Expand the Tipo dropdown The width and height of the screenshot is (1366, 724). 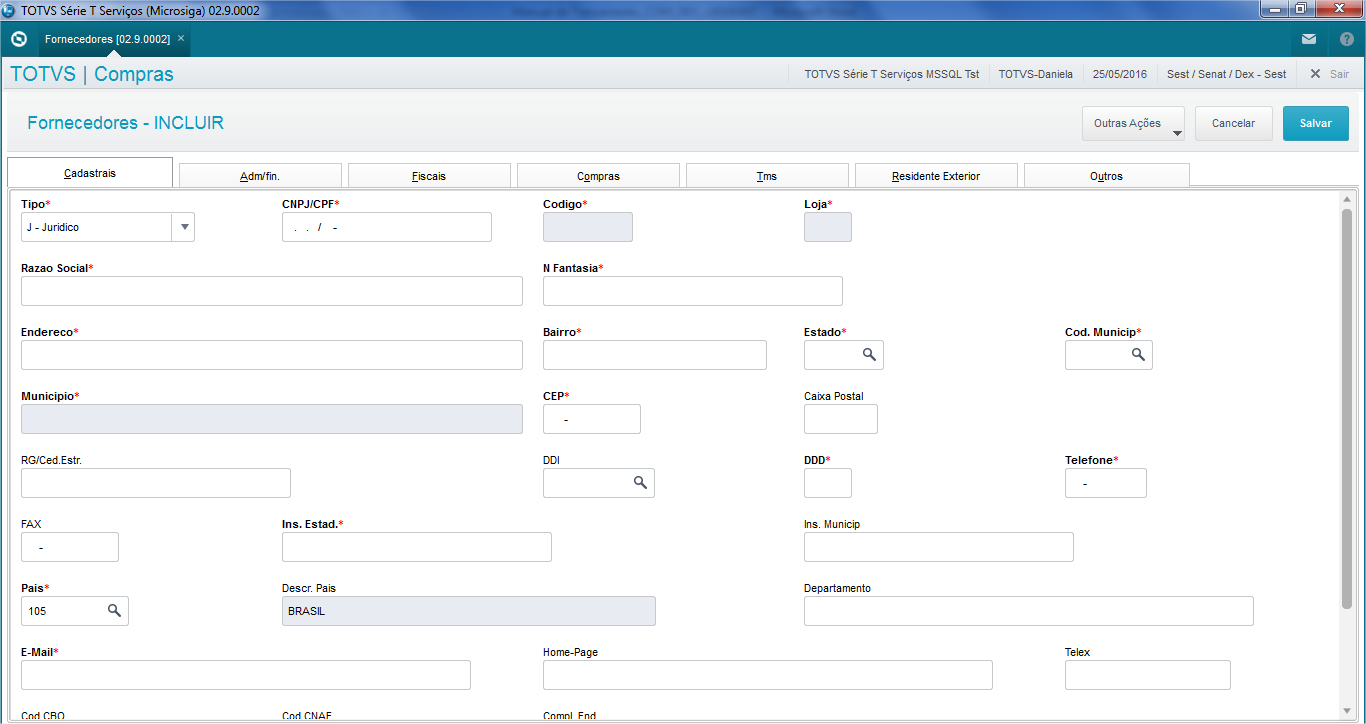click(x=183, y=227)
